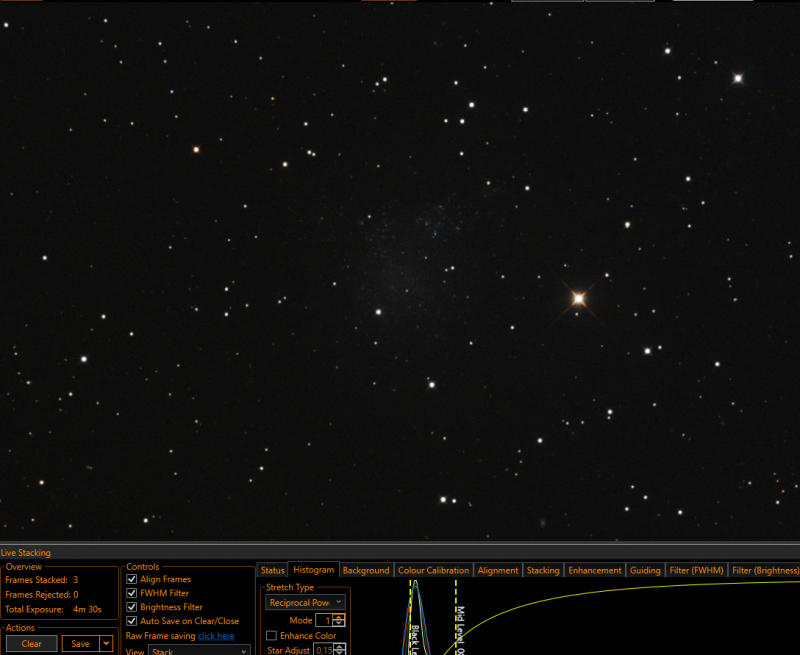
Task: Switch to the Filter (FWHM) tab
Action: [x=696, y=570]
